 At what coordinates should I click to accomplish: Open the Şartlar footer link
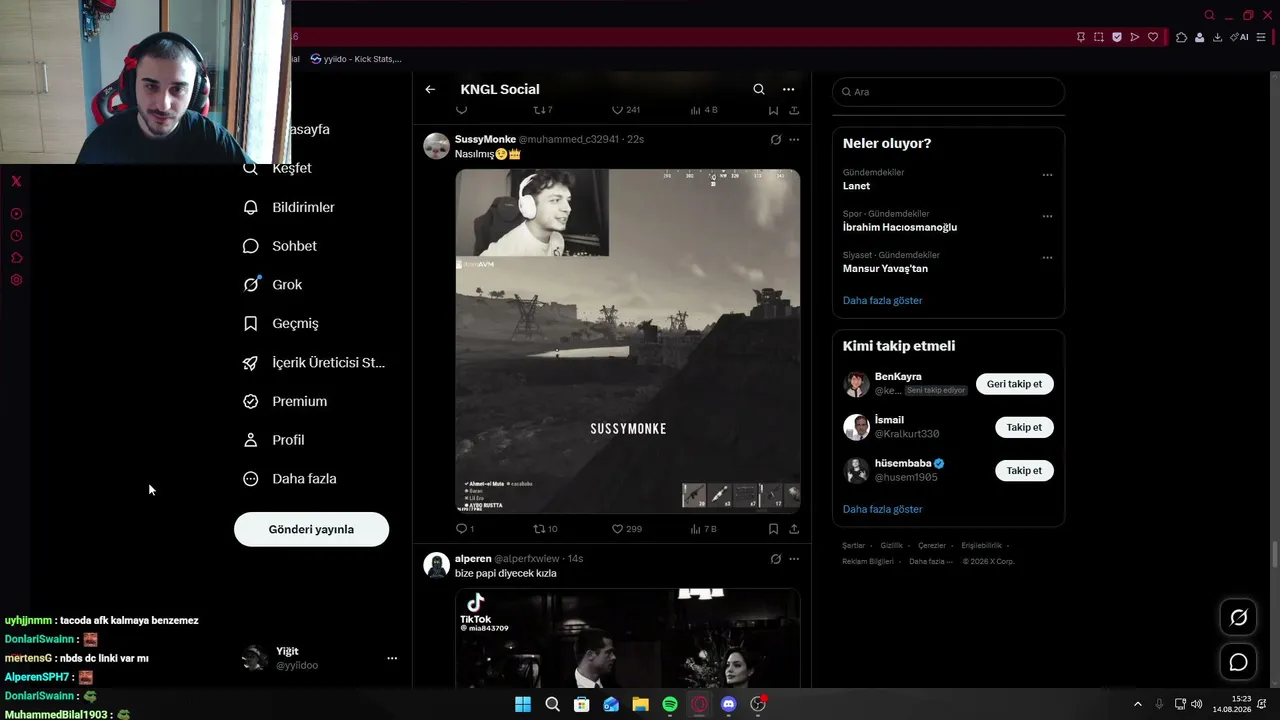click(853, 546)
